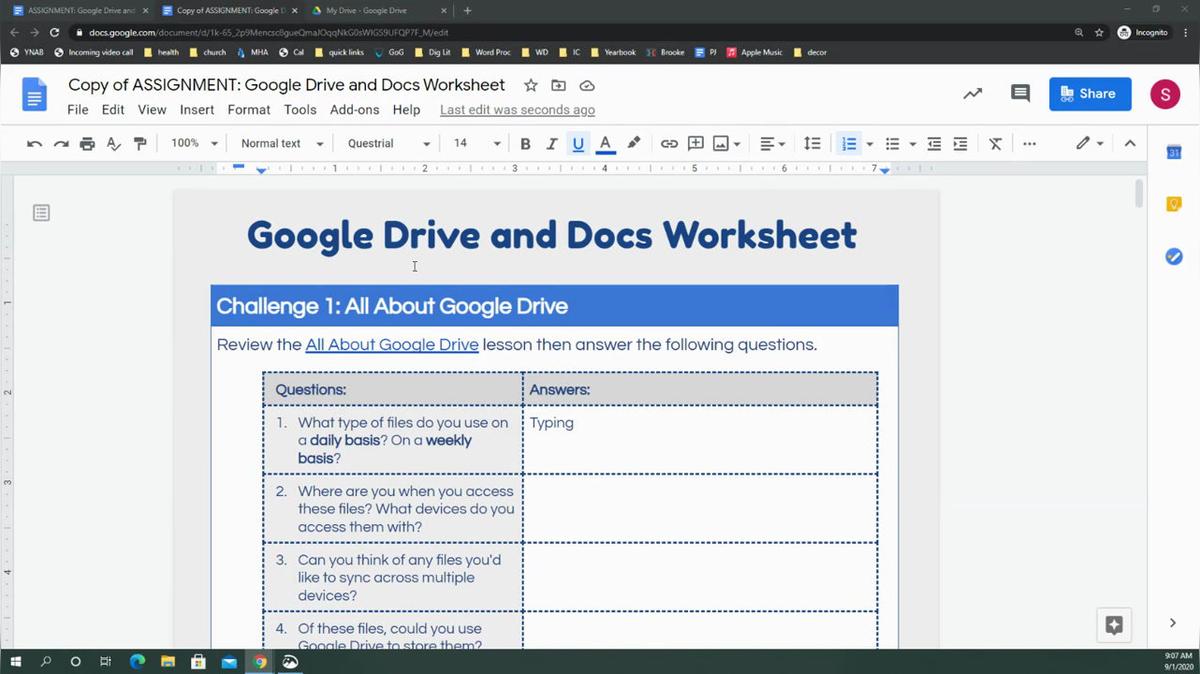Open the Questrial font dropdown
Viewport: 1200px width, 674px height.
click(x=389, y=144)
